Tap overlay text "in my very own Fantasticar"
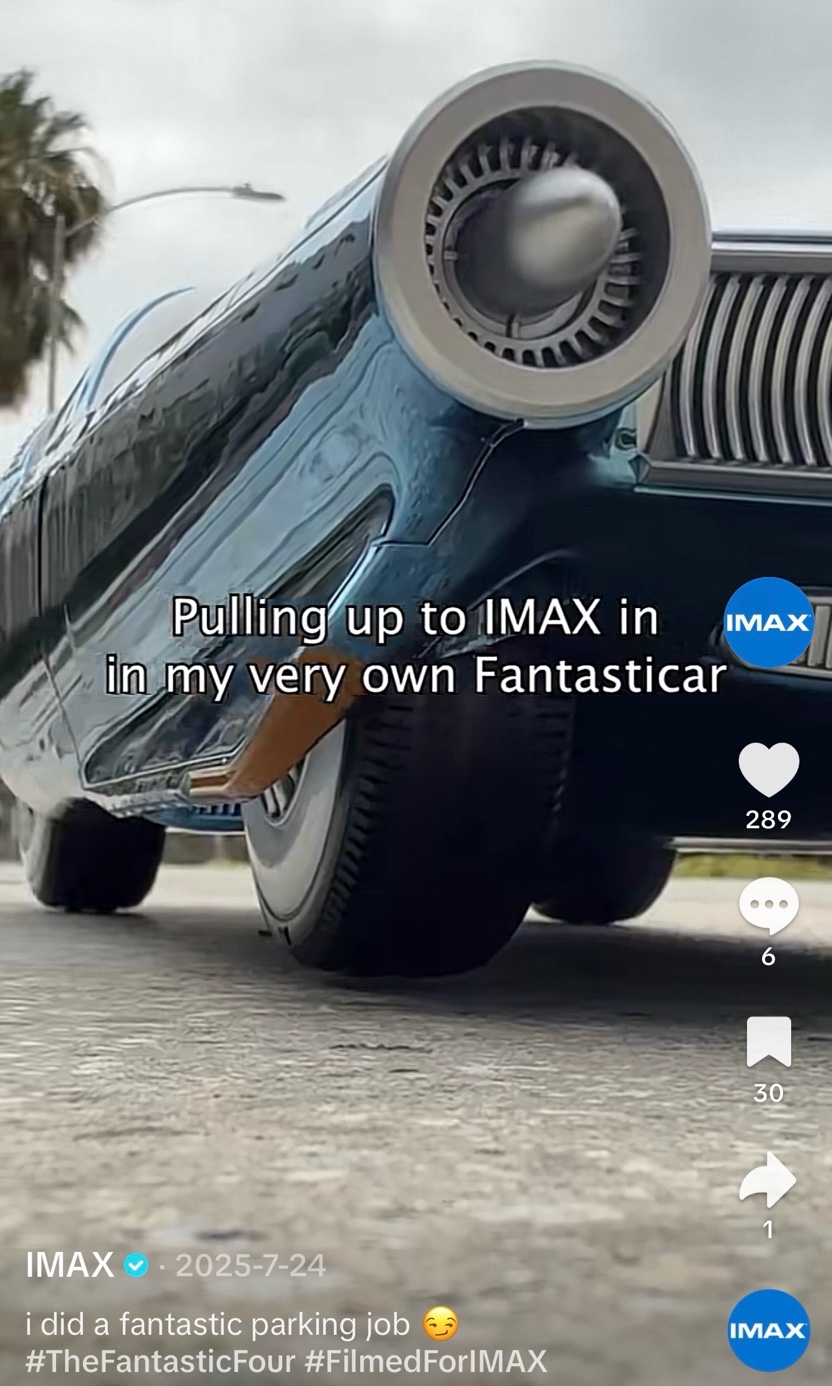The height and width of the screenshot is (1386, 832). click(x=416, y=675)
